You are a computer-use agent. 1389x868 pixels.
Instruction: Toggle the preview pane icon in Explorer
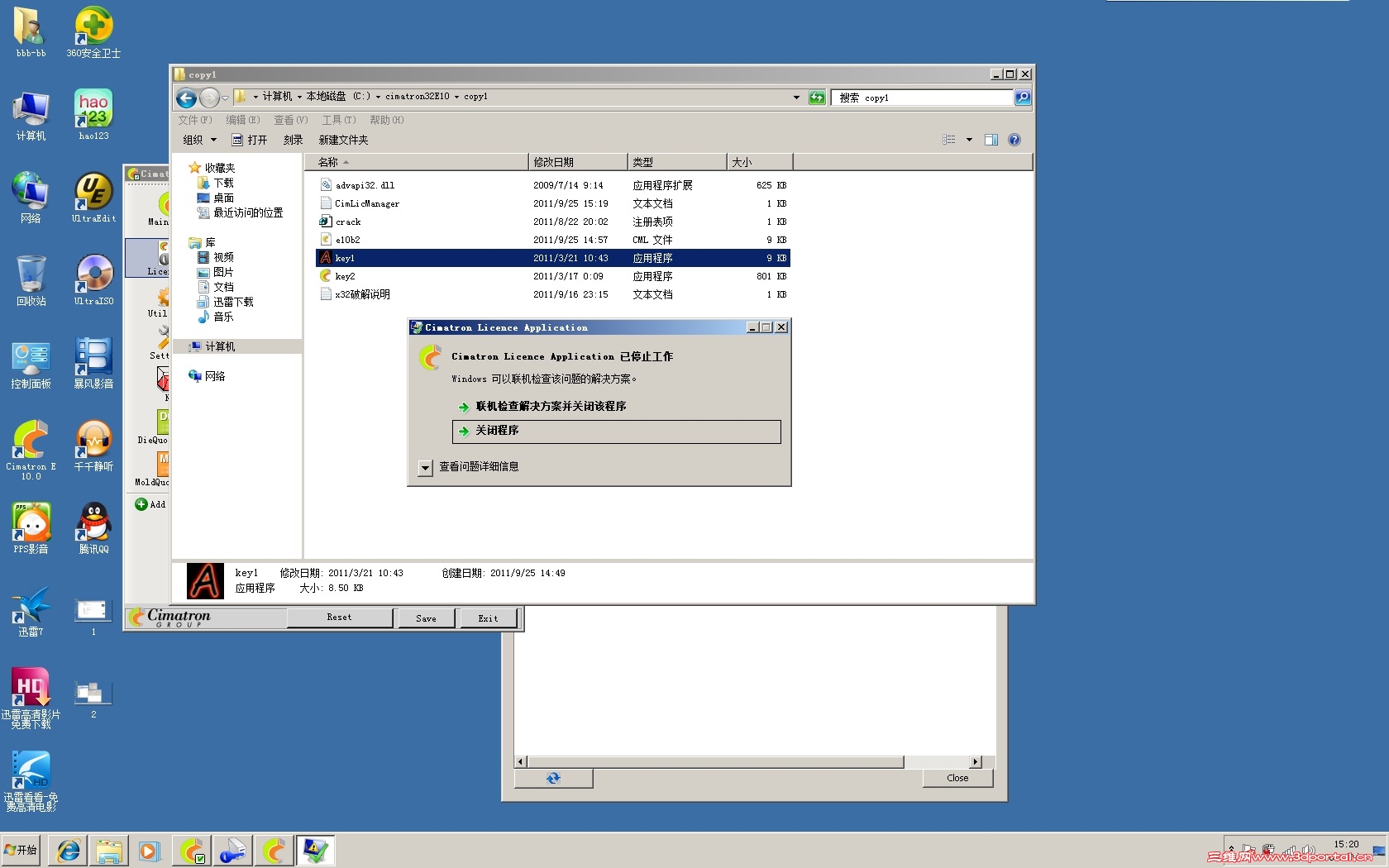coord(991,140)
